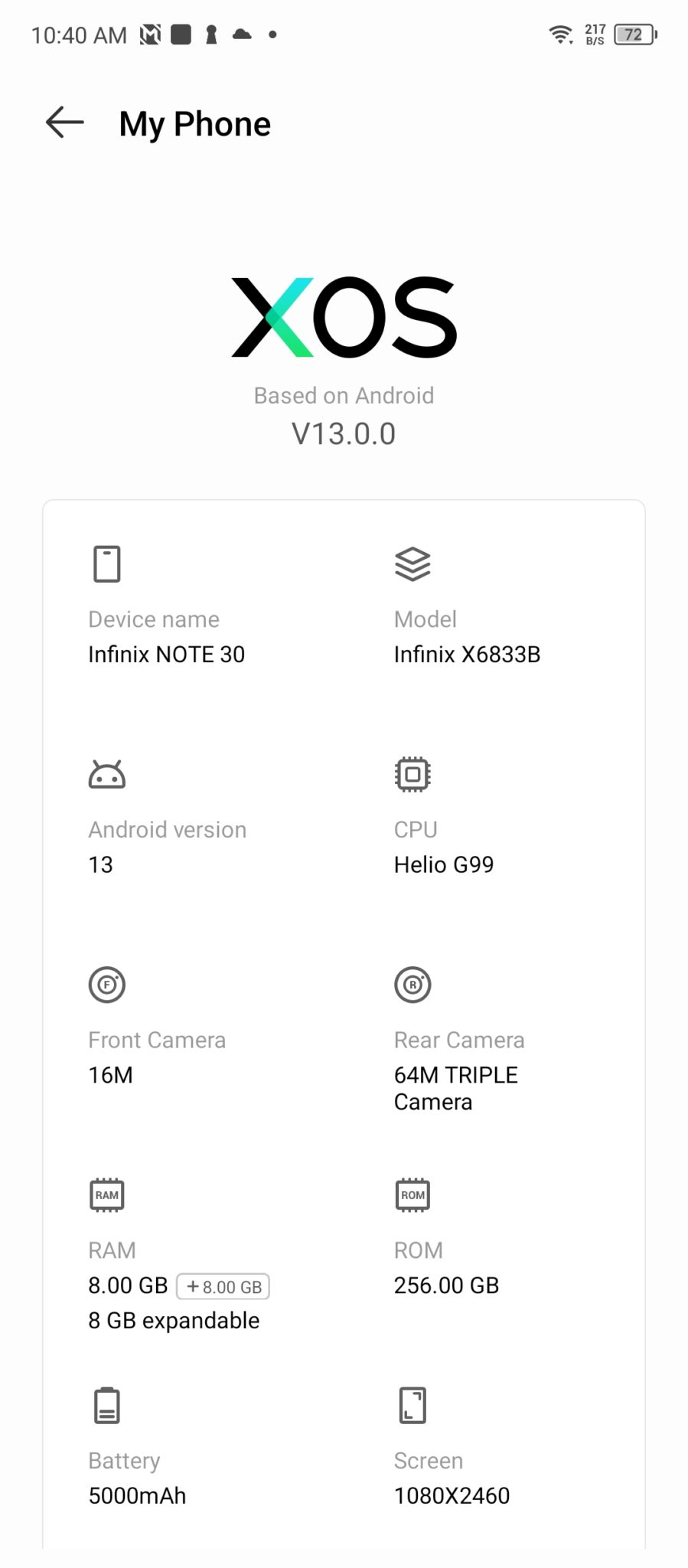Image resolution: width=688 pixels, height=1568 pixels.
Task: Open the Infinix NOTE 30 device name
Action: [166, 655]
